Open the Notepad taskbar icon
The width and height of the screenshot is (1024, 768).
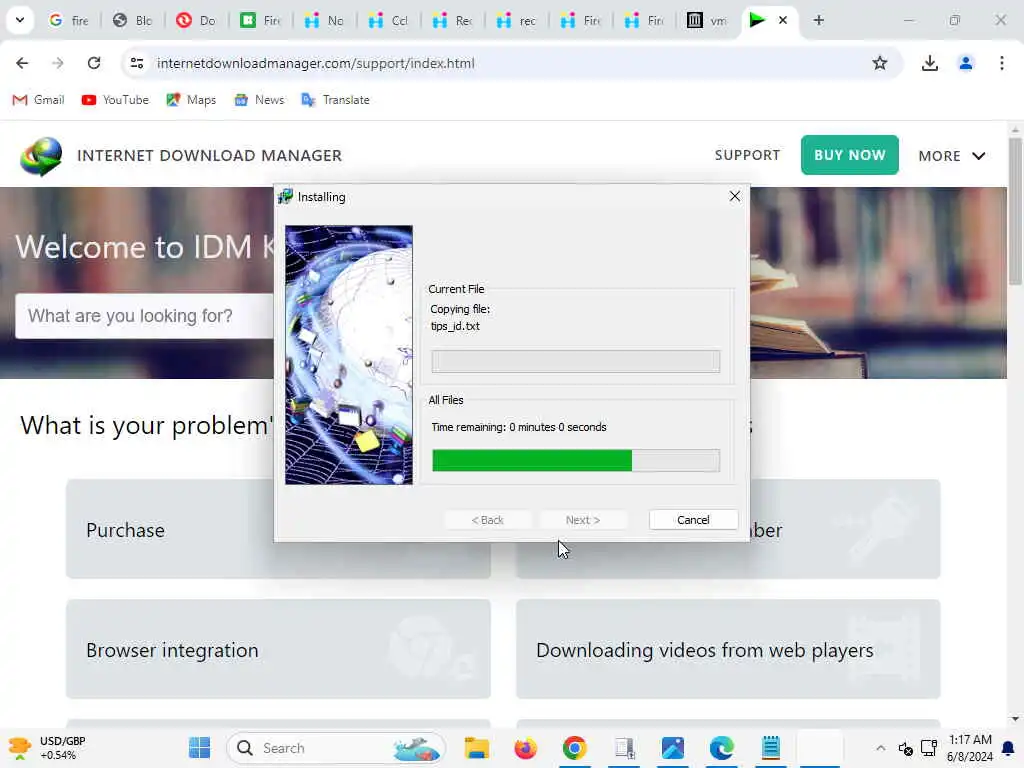[771, 748]
